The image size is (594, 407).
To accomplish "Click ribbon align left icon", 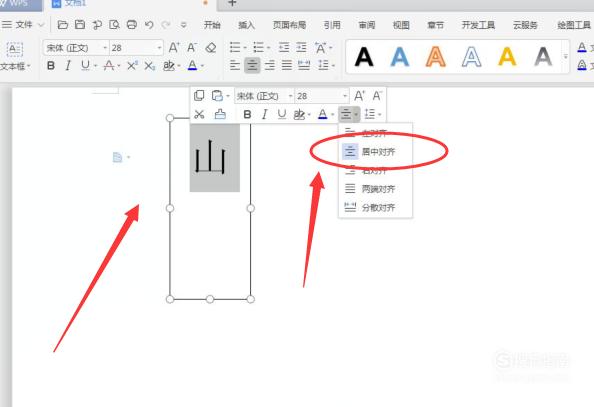I will [235, 66].
